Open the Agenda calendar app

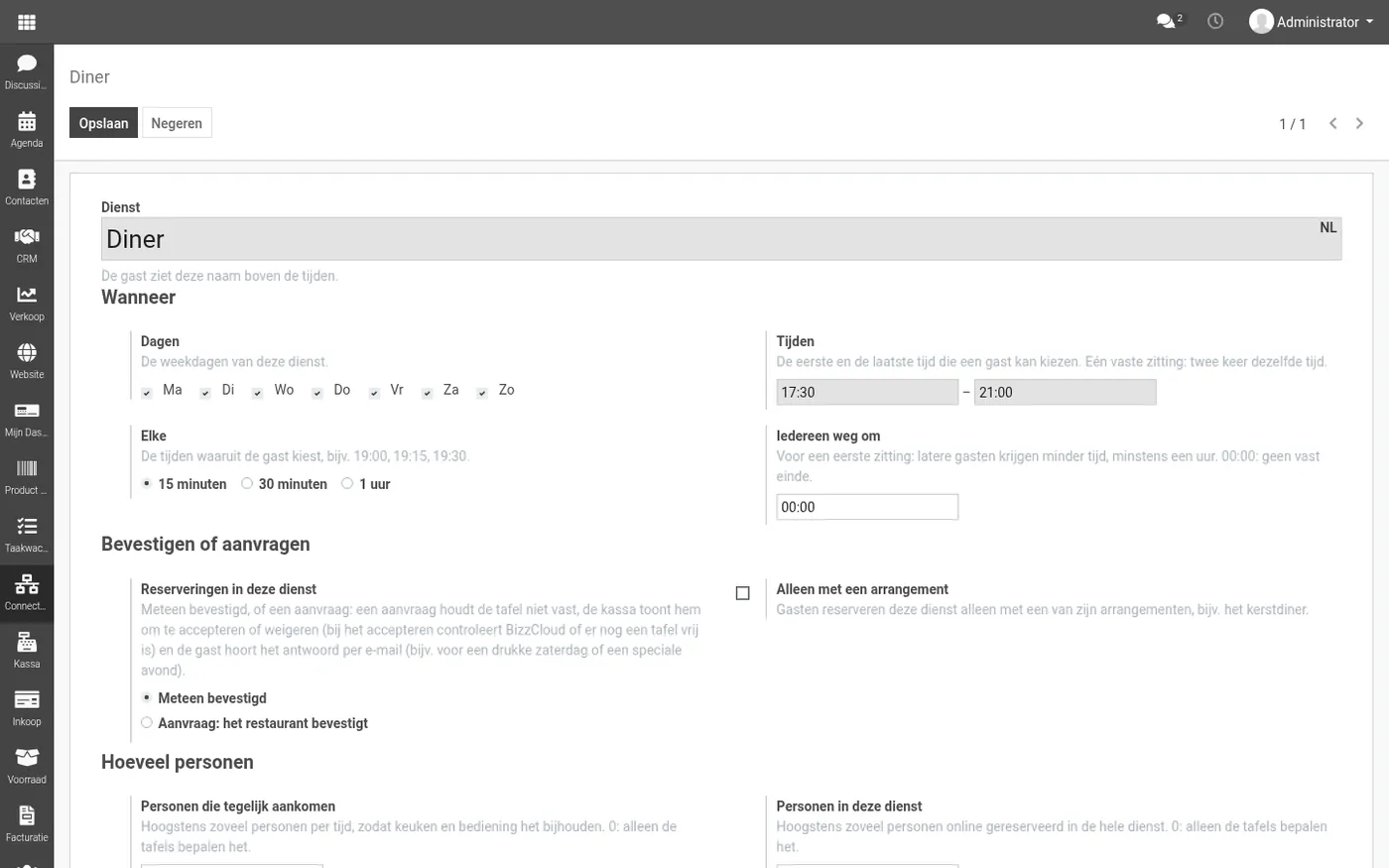27,130
